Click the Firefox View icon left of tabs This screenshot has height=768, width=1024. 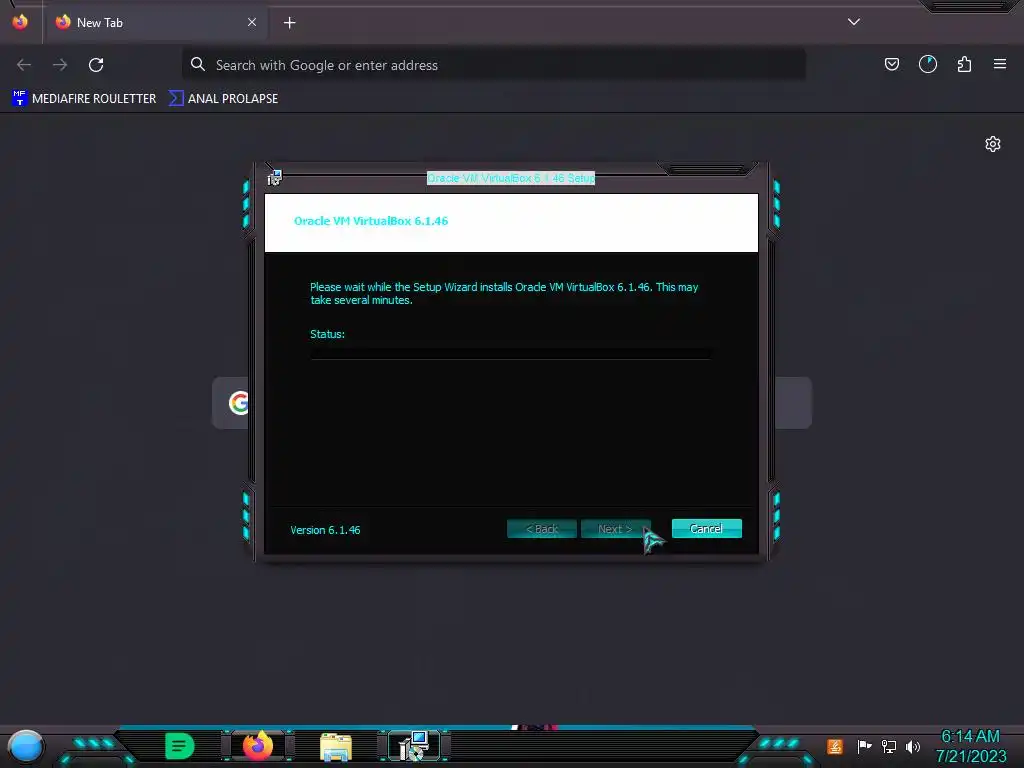pos(20,22)
